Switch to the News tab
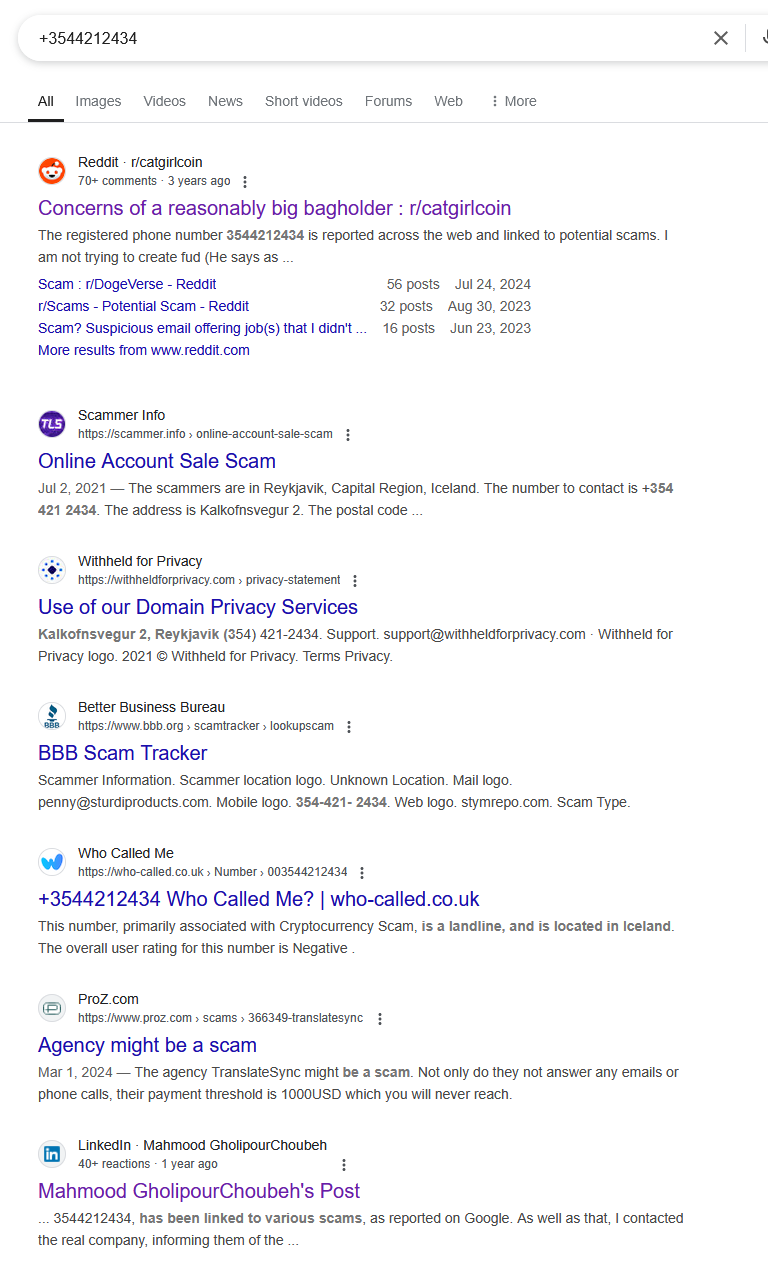 (225, 101)
